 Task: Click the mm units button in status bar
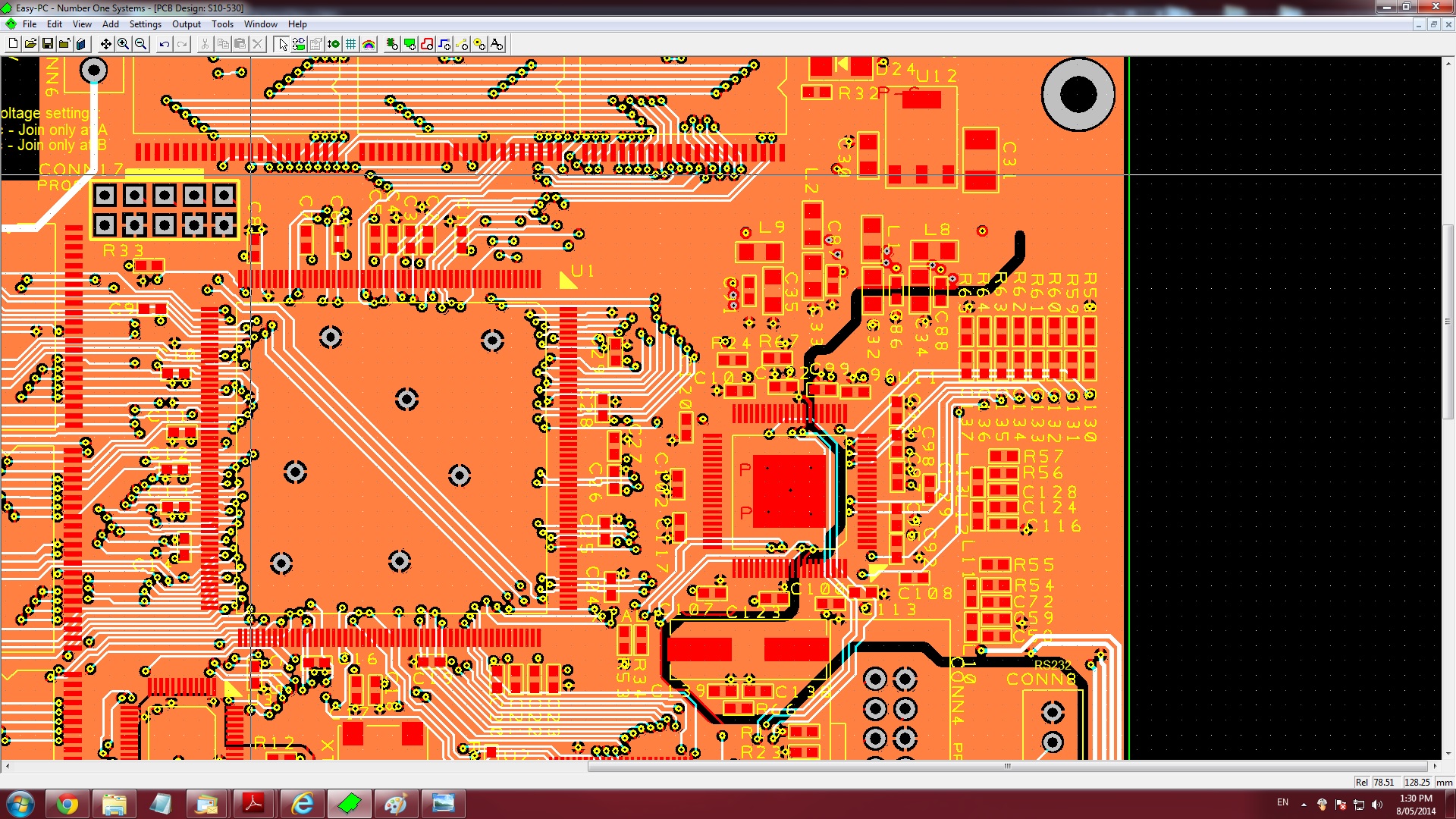pos(1444,782)
